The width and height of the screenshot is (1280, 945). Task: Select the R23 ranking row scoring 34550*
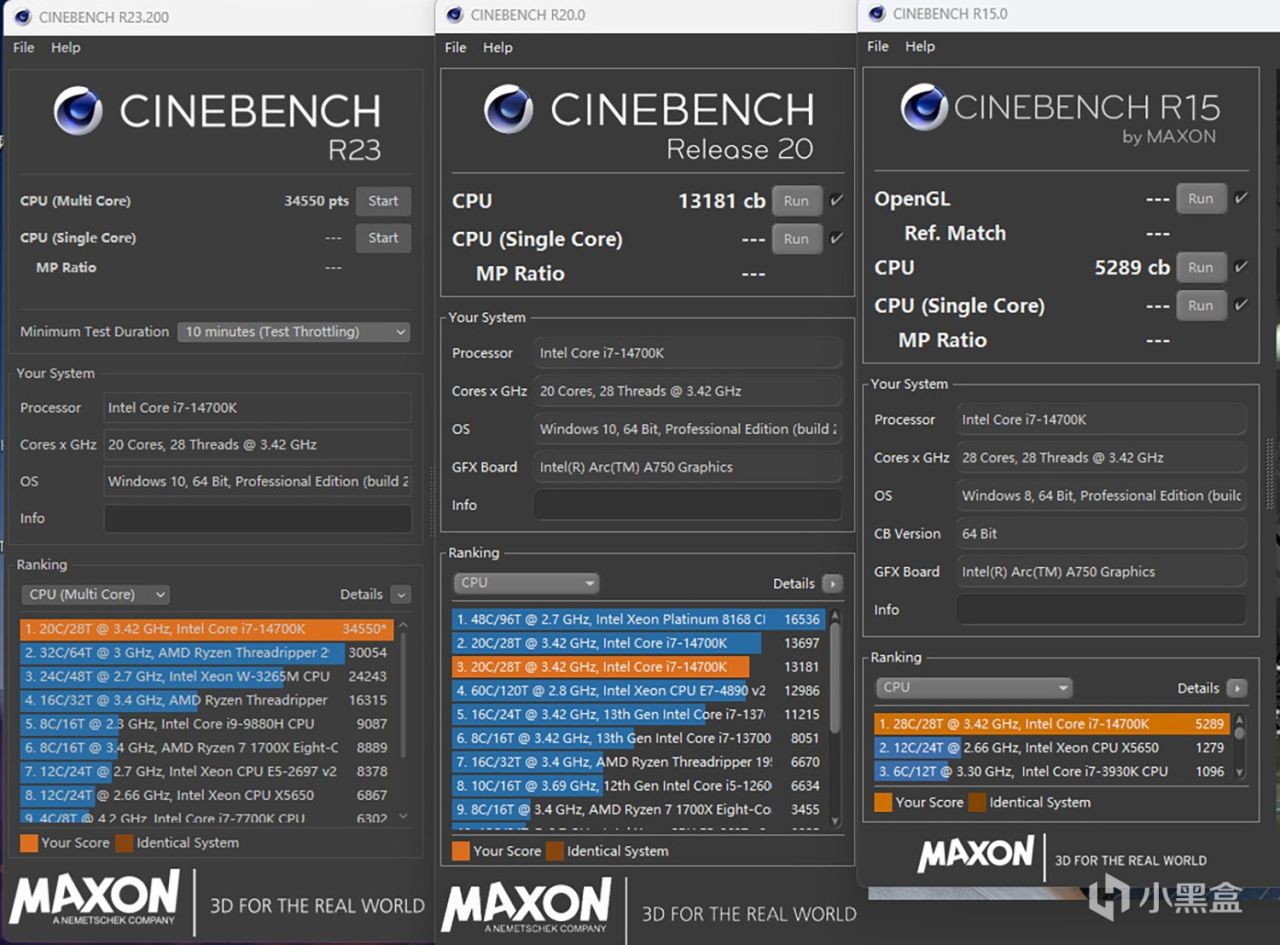click(207, 629)
